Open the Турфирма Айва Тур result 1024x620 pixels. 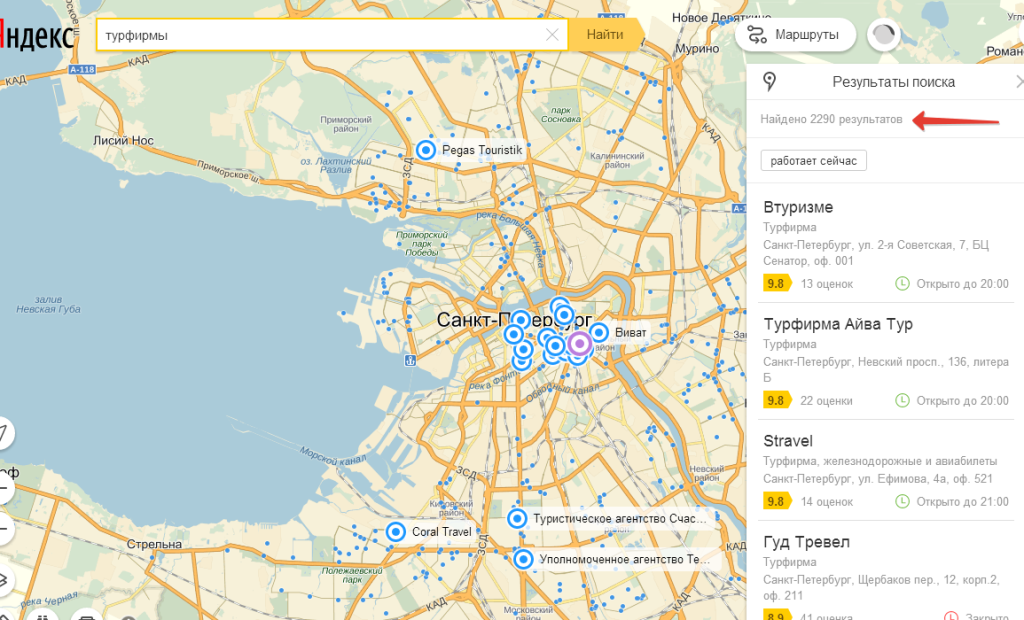838,324
